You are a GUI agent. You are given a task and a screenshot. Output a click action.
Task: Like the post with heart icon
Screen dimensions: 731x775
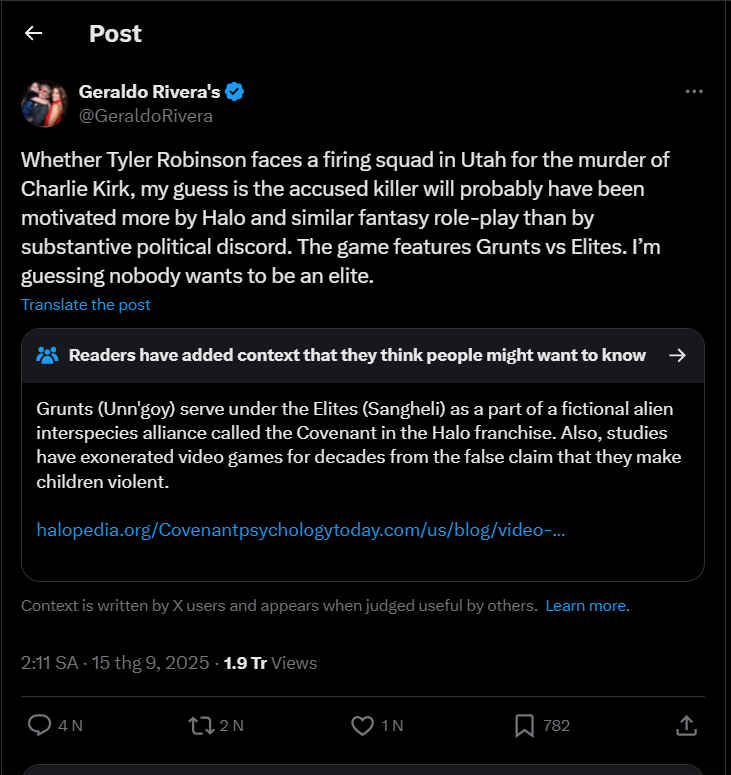point(363,725)
